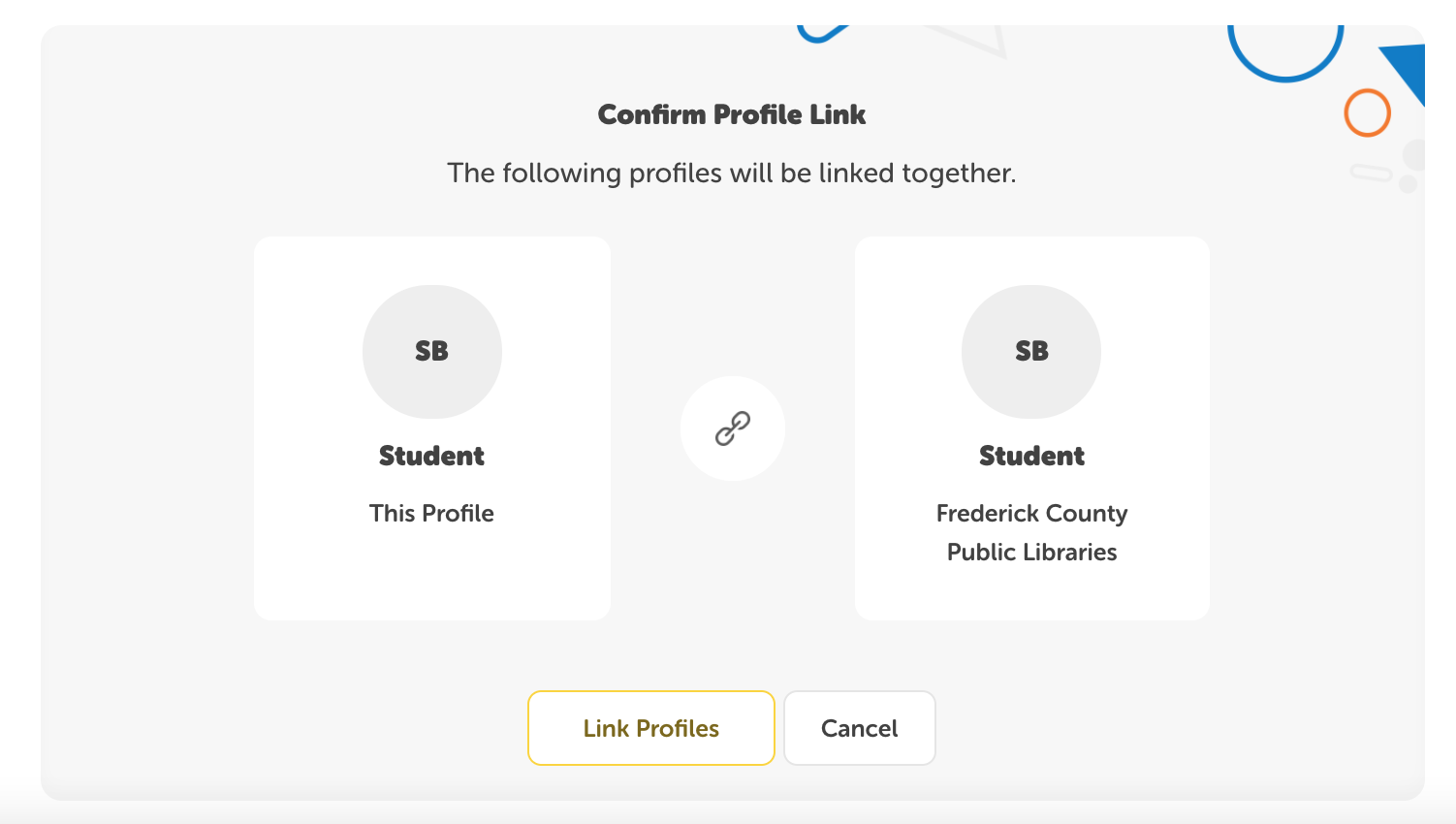Click the profiles will be linked message
Image resolution: width=1456 pixels, height=824 pixels.
tap(732, 174)
